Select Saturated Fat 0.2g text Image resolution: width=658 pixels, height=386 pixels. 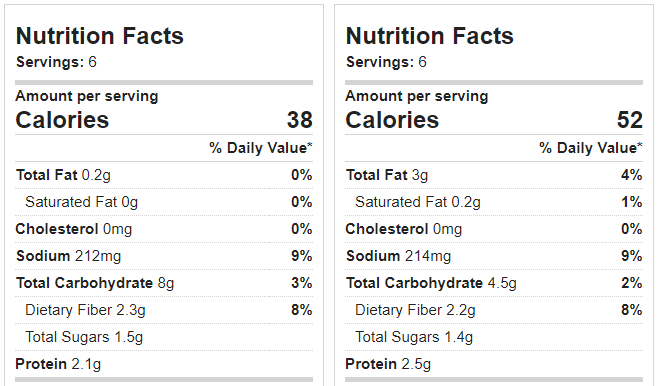click(x=418, y=202)
